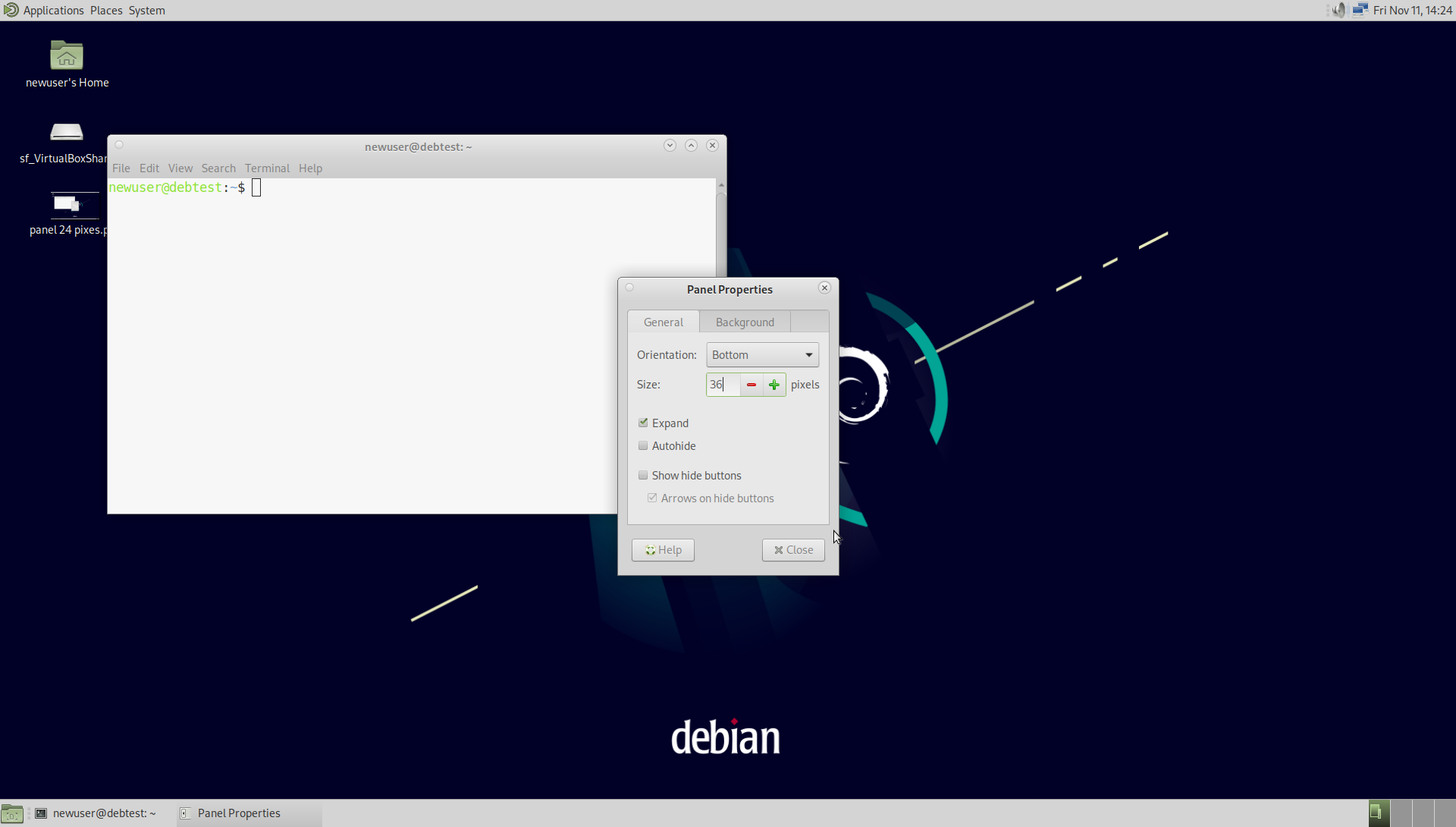Open the network connection icon in top panel
This screenshot has height=827, width=1456.
coord(1360,10)
